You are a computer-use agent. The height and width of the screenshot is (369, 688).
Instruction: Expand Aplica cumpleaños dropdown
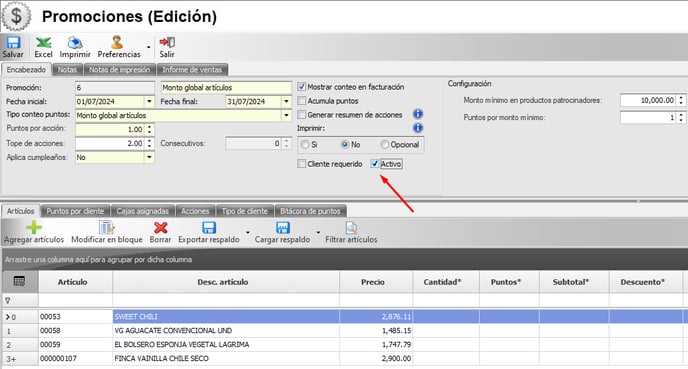click(x=149, y=157)
